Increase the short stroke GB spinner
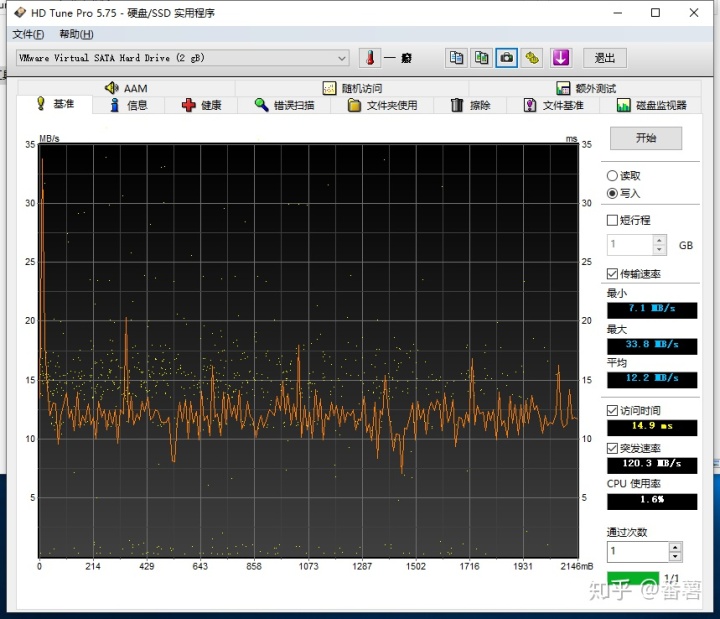 point(659,240)
